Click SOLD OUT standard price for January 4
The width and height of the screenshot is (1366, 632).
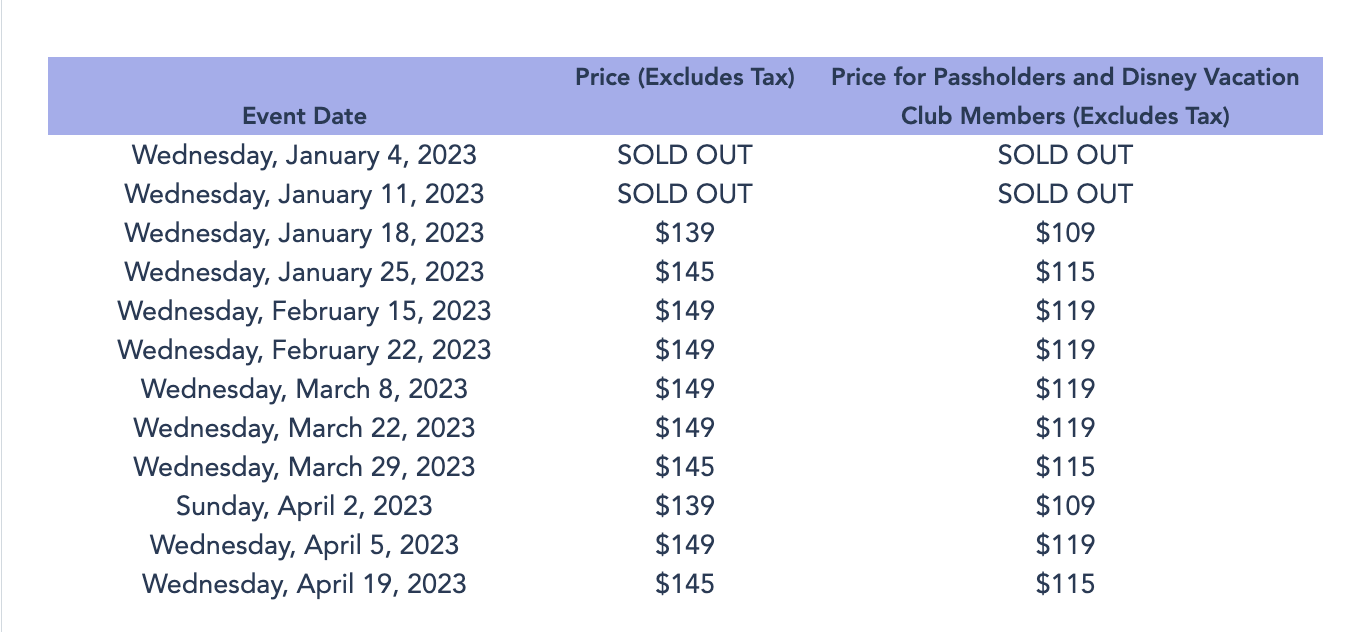(685, 155)
